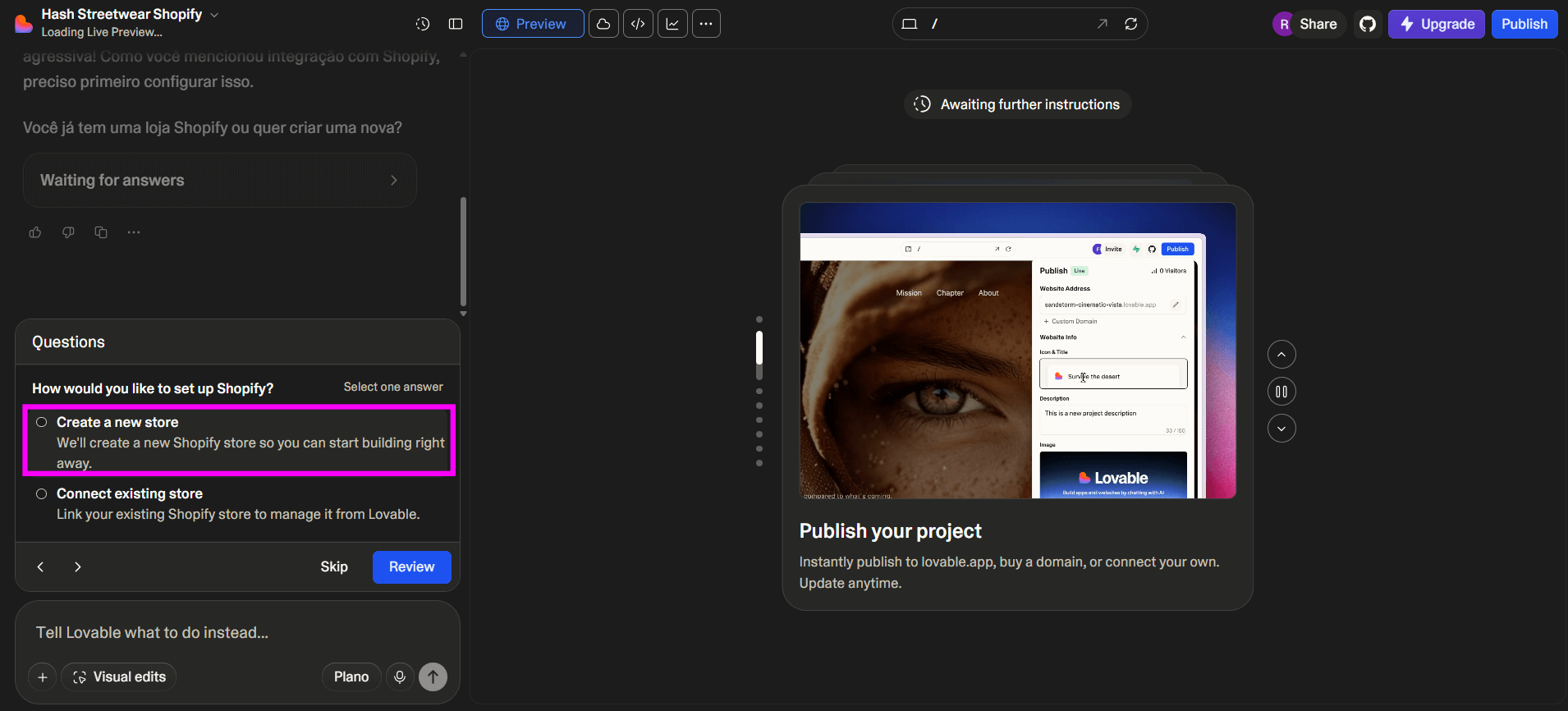Open the Code editor view icon
Viewport: 1568px width, 711px height.
(x=638, y=24)
